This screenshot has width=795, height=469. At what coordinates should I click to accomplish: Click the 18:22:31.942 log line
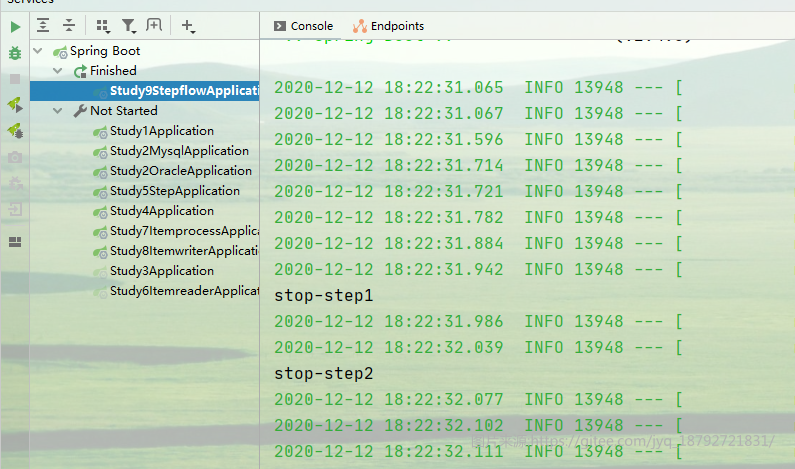(x=478, y=269)
